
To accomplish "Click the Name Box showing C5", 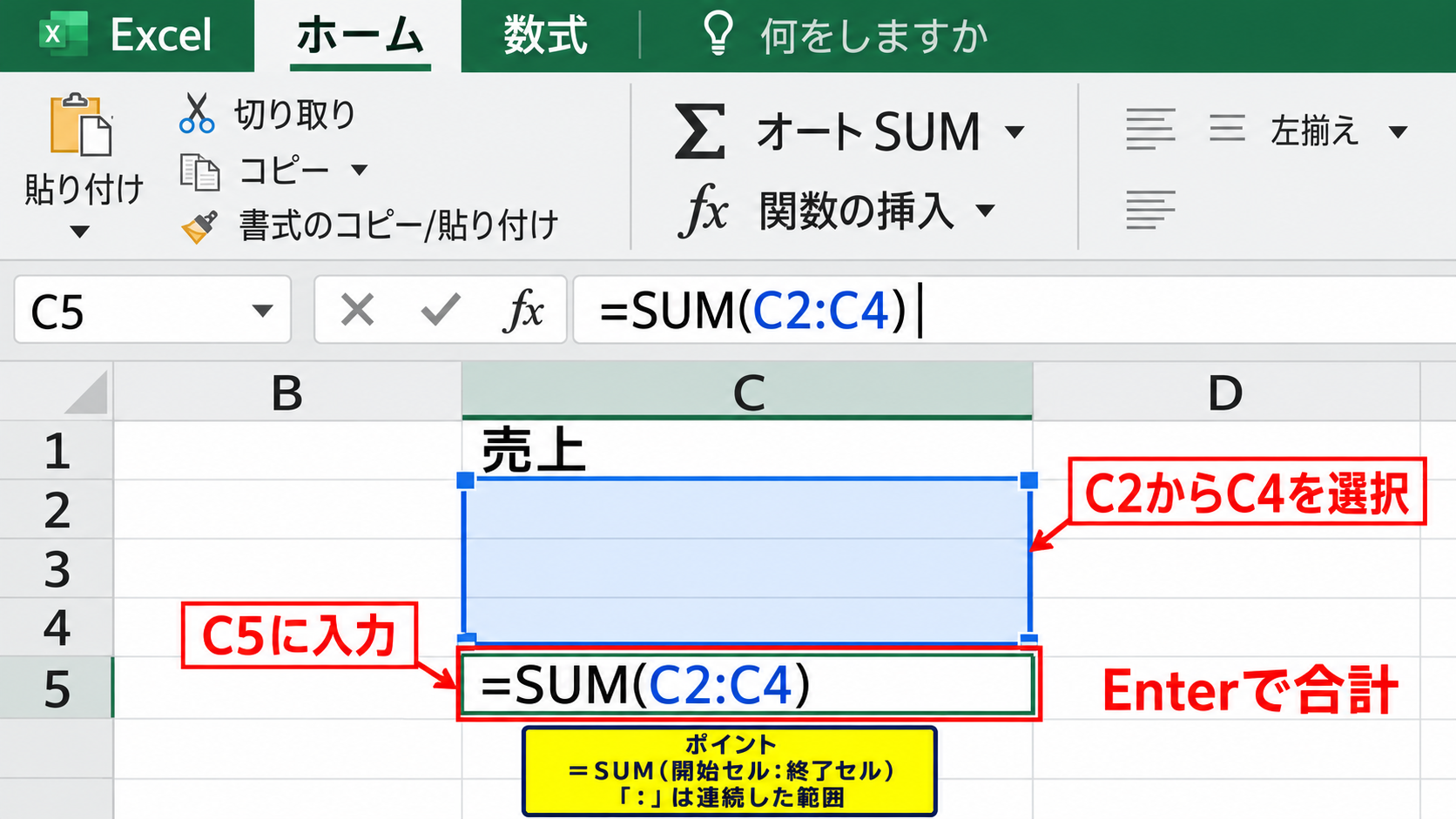I will pyautogui.click(x=152, y=311).
